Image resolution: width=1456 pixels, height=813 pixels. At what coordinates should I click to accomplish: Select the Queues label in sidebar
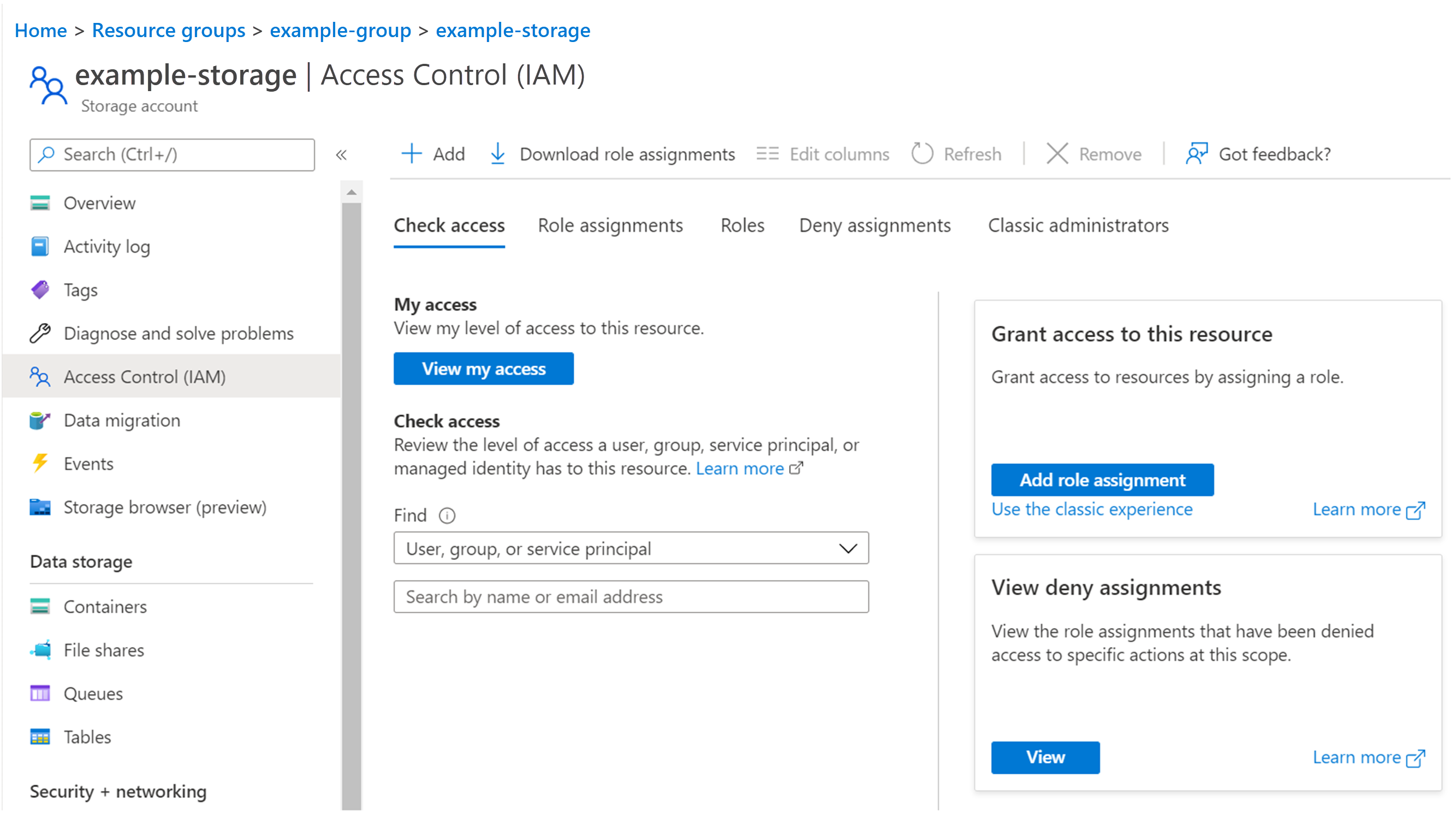93,694
